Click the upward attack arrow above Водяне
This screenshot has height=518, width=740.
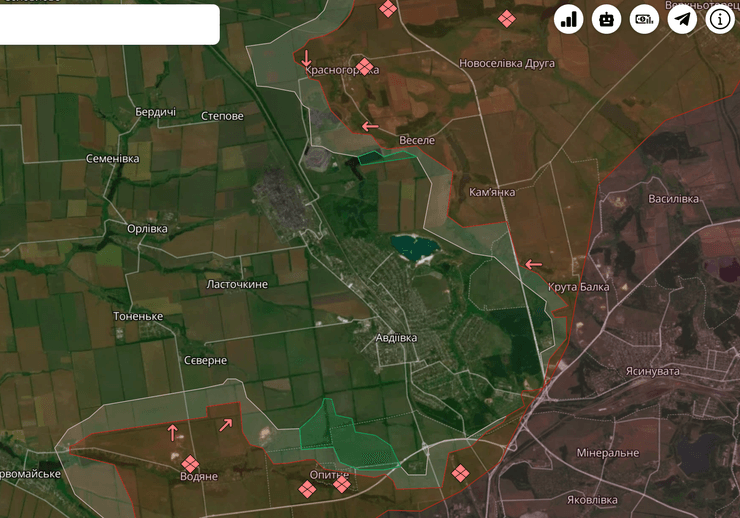pos(173,433)
